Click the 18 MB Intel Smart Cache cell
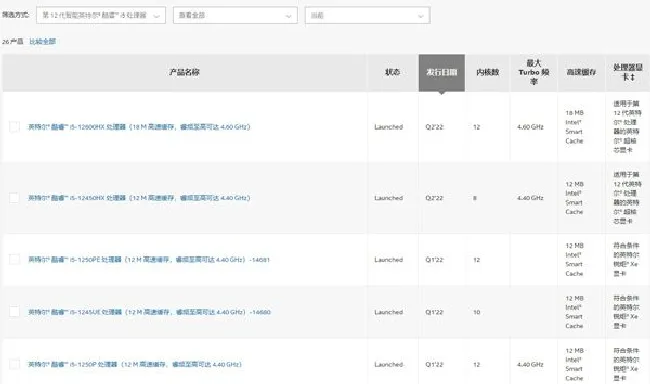The height and width of the screenshot is (384, 650). click(574, 127)
